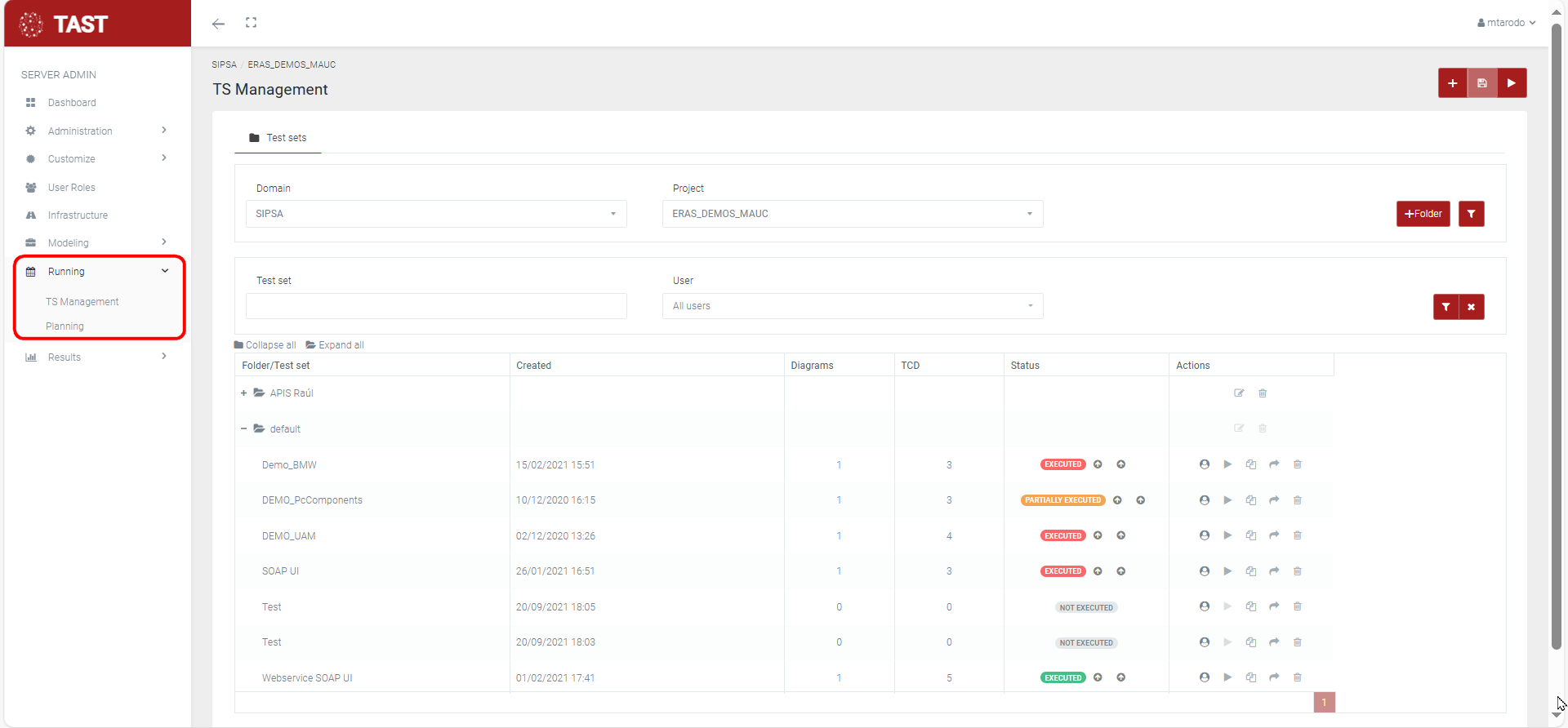Open the All users dropdown
Viewport: 1568px width, 728px height.
tap(852, 306)
